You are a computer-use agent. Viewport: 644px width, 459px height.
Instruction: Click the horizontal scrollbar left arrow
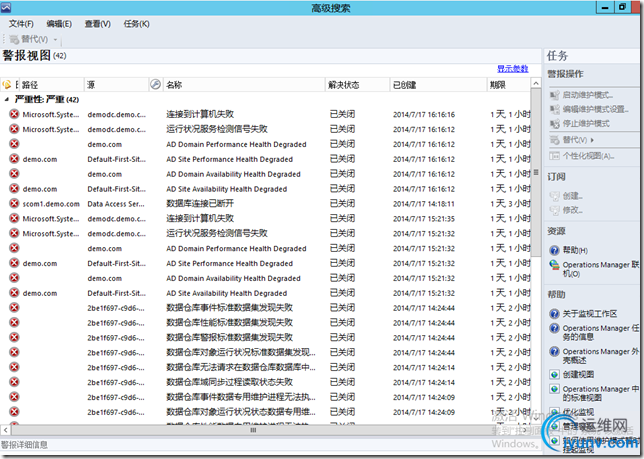(5, 430)
